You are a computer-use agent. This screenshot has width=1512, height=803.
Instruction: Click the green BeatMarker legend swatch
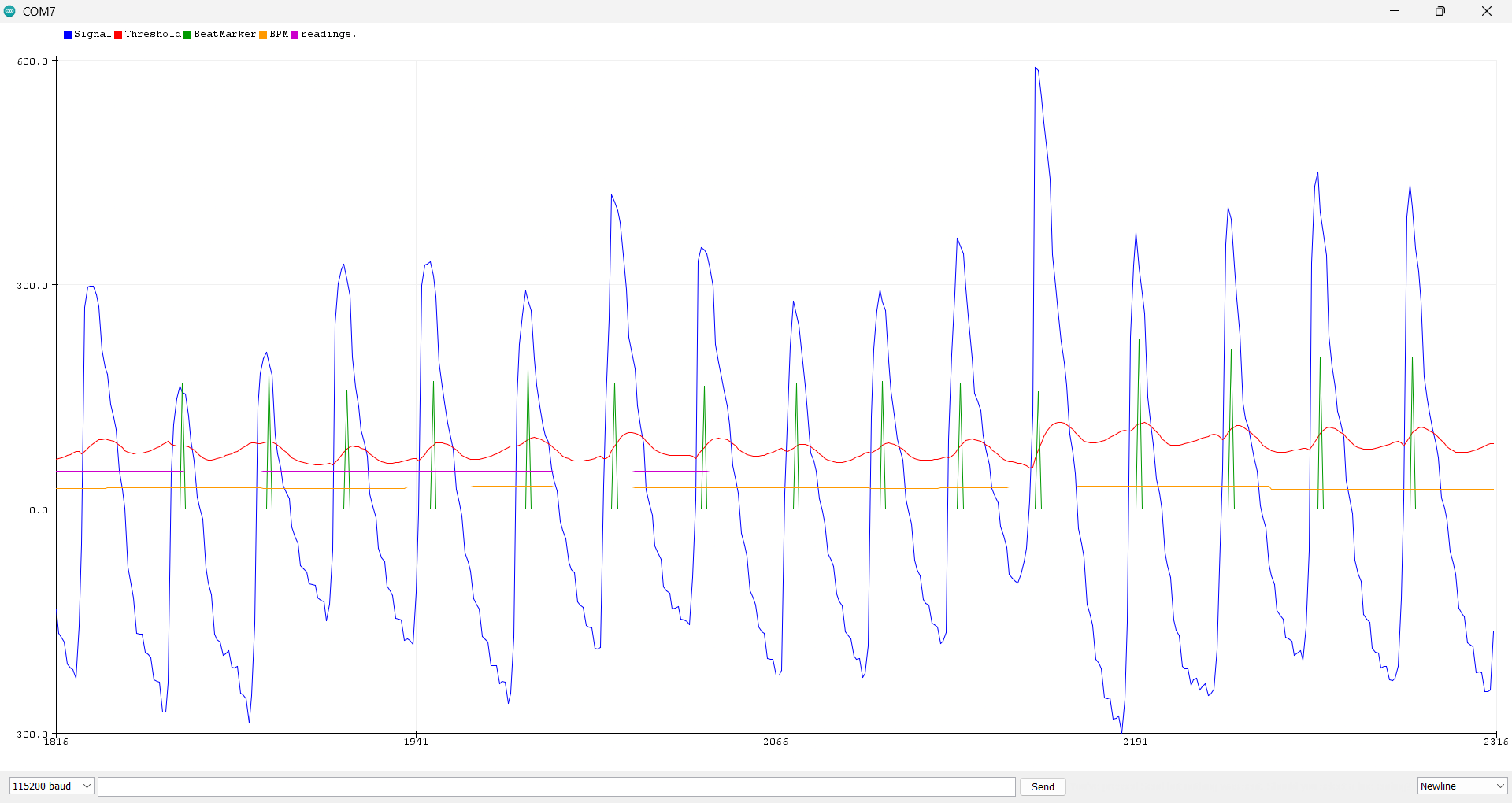187,35
